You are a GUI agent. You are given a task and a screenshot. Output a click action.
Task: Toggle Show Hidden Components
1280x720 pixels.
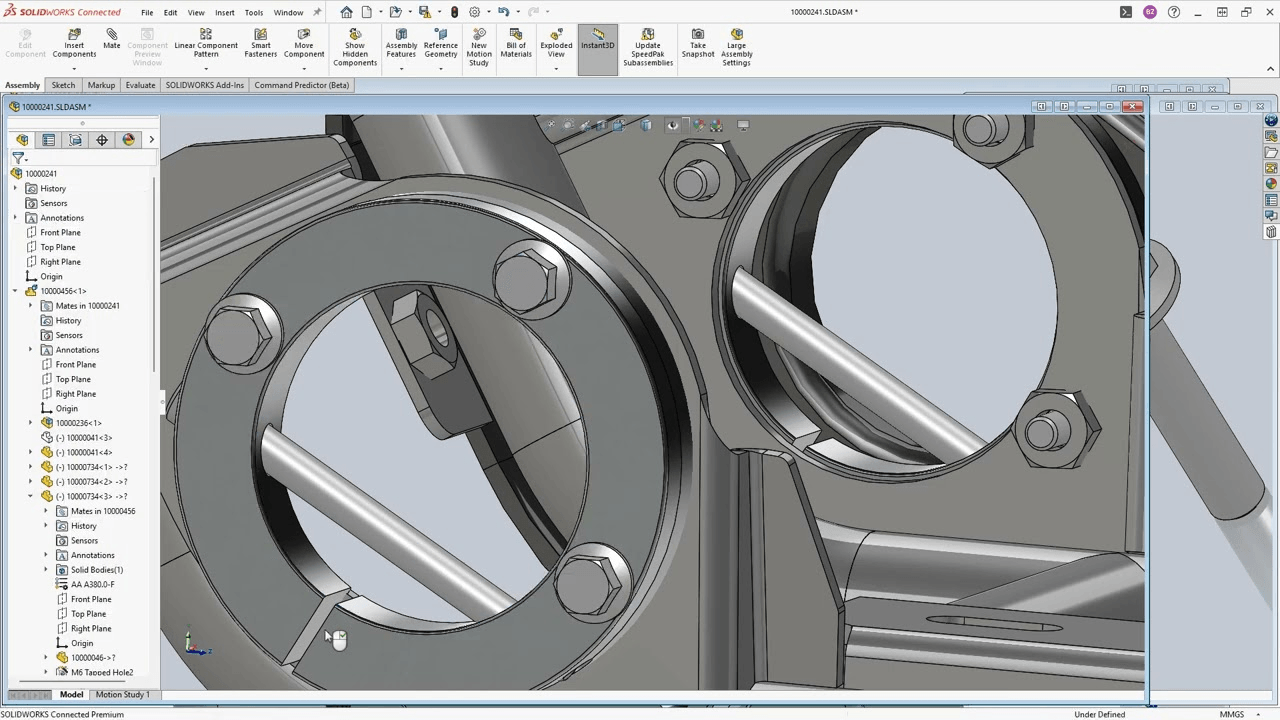pyautogui.click(x=354, y=45)
